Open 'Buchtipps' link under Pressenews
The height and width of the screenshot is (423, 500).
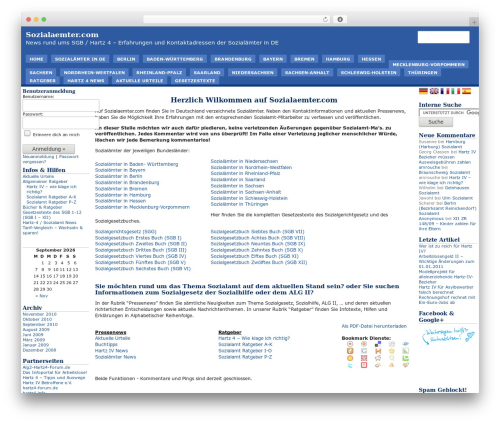pyautogui.click(x=106, y=344)
